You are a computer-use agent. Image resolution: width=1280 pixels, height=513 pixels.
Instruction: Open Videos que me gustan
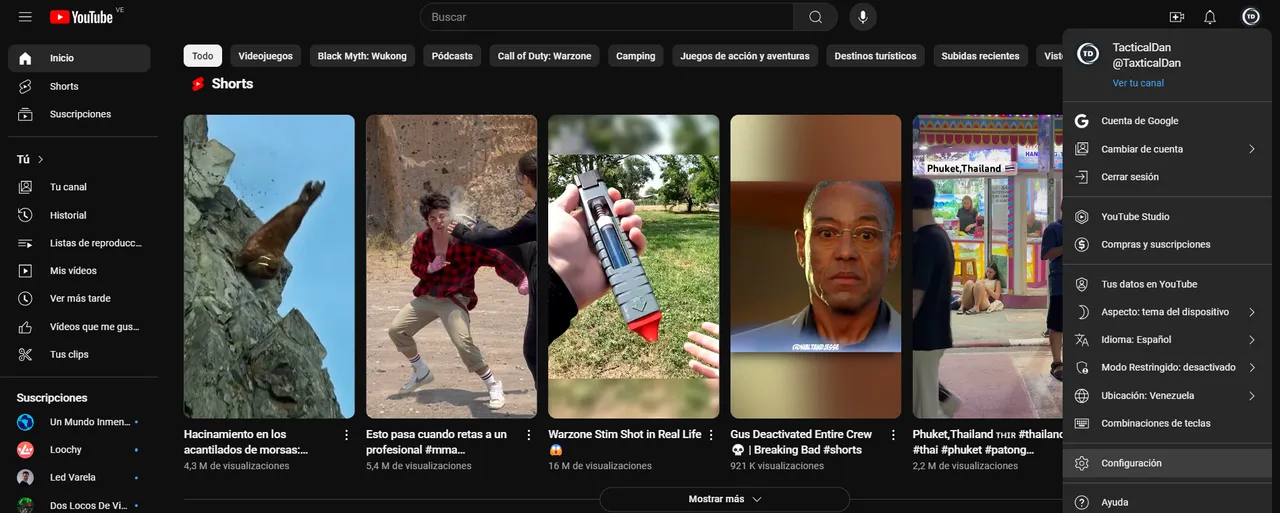79,326
